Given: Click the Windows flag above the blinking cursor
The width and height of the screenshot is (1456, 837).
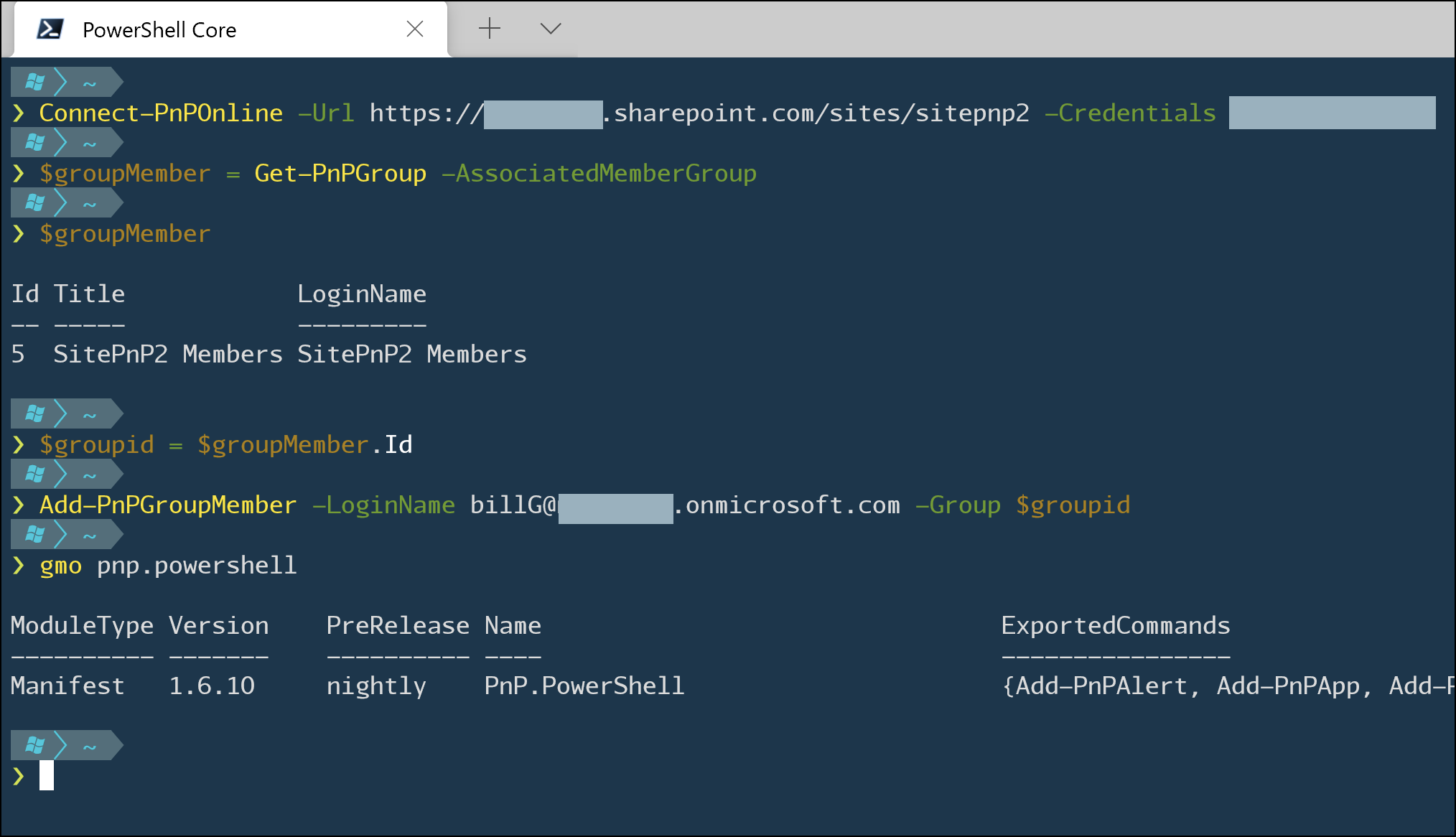Looking at the screenshot, I should (x=34, y=744).
